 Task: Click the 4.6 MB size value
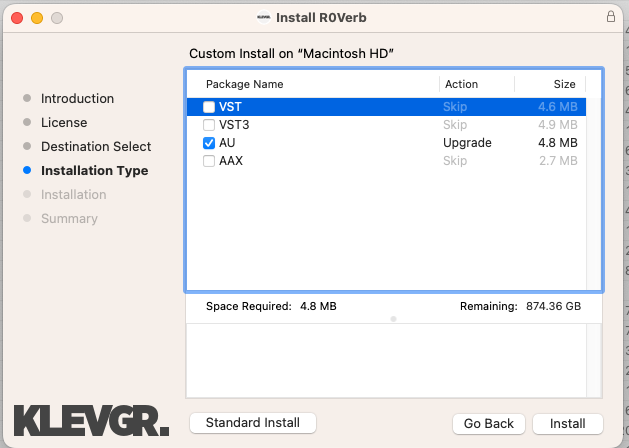pyautogui.click(x=558, y=107)
